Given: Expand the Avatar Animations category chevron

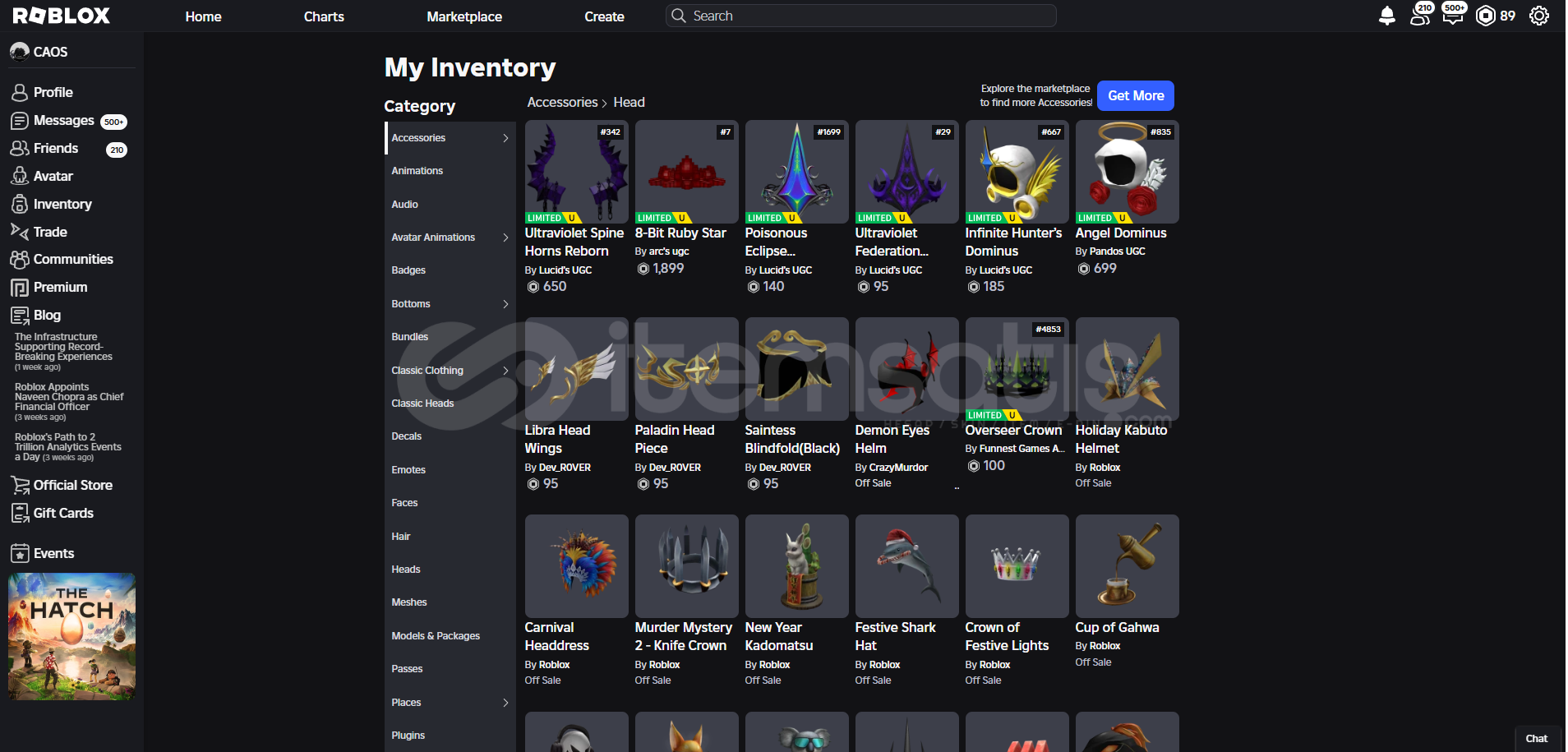Looking at the screenshot, I should [x=505, y=238].
